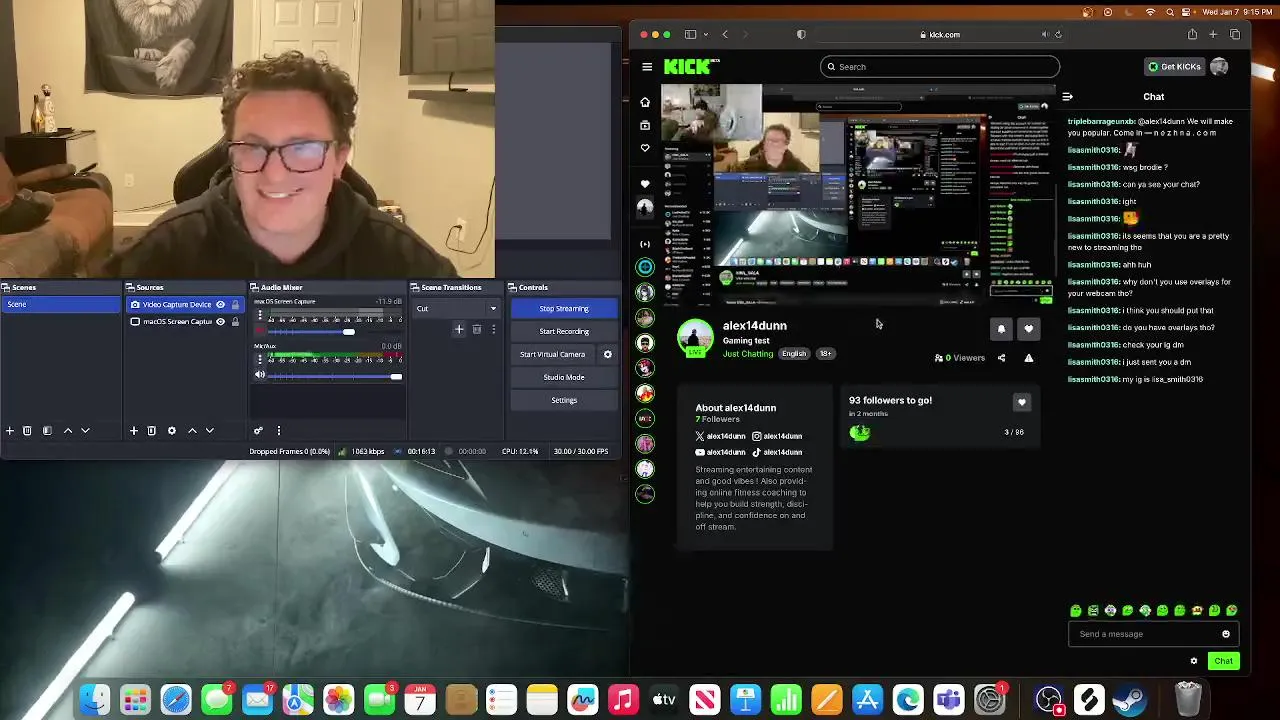Share the stream via share icon

click(x=1001, y=358)
